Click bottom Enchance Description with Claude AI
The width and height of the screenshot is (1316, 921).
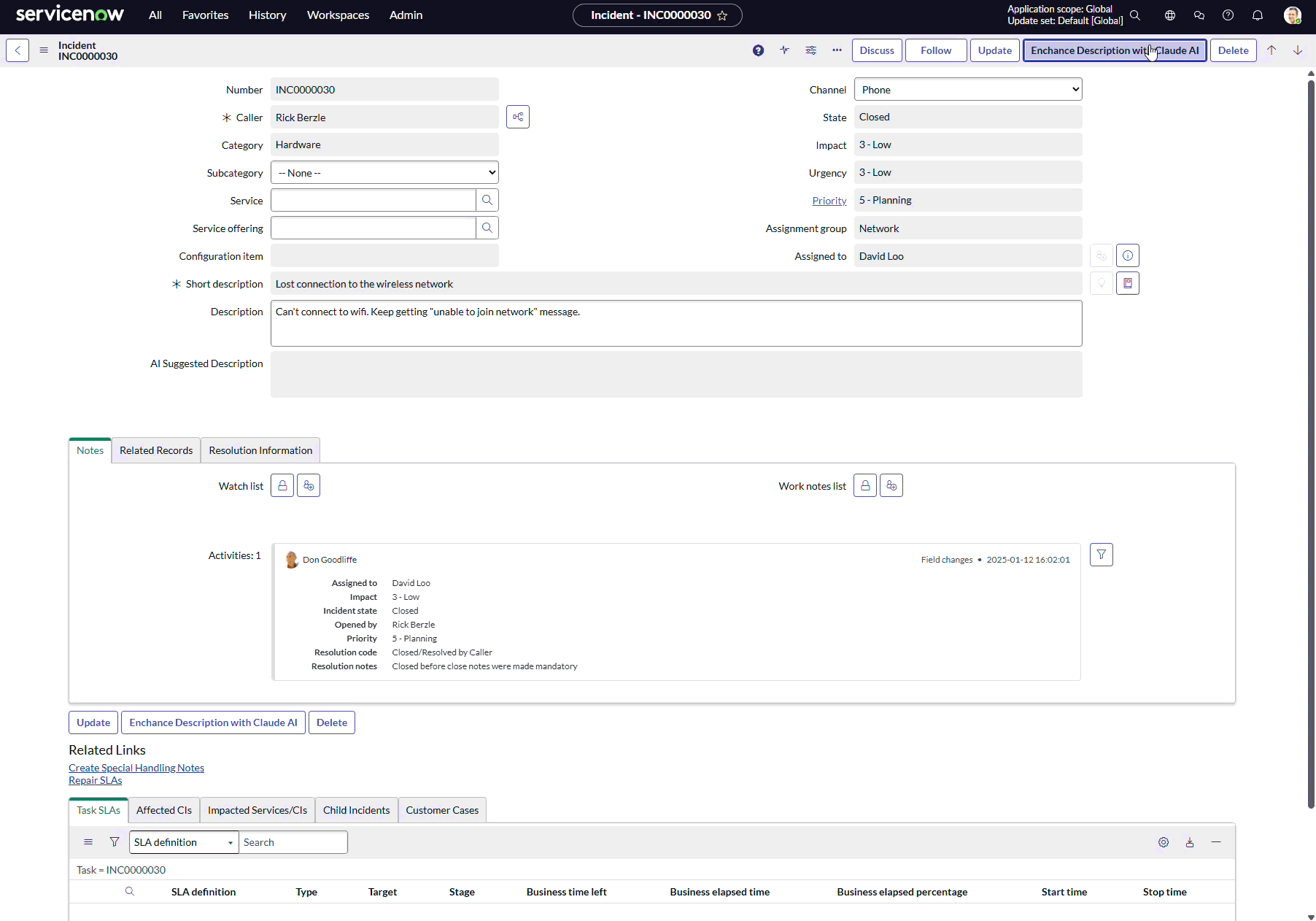coord(213,722)
